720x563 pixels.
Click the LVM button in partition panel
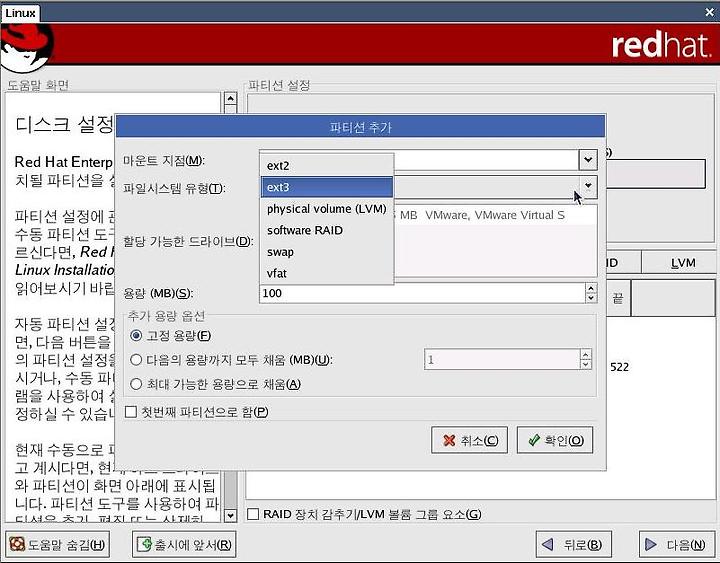678,263
